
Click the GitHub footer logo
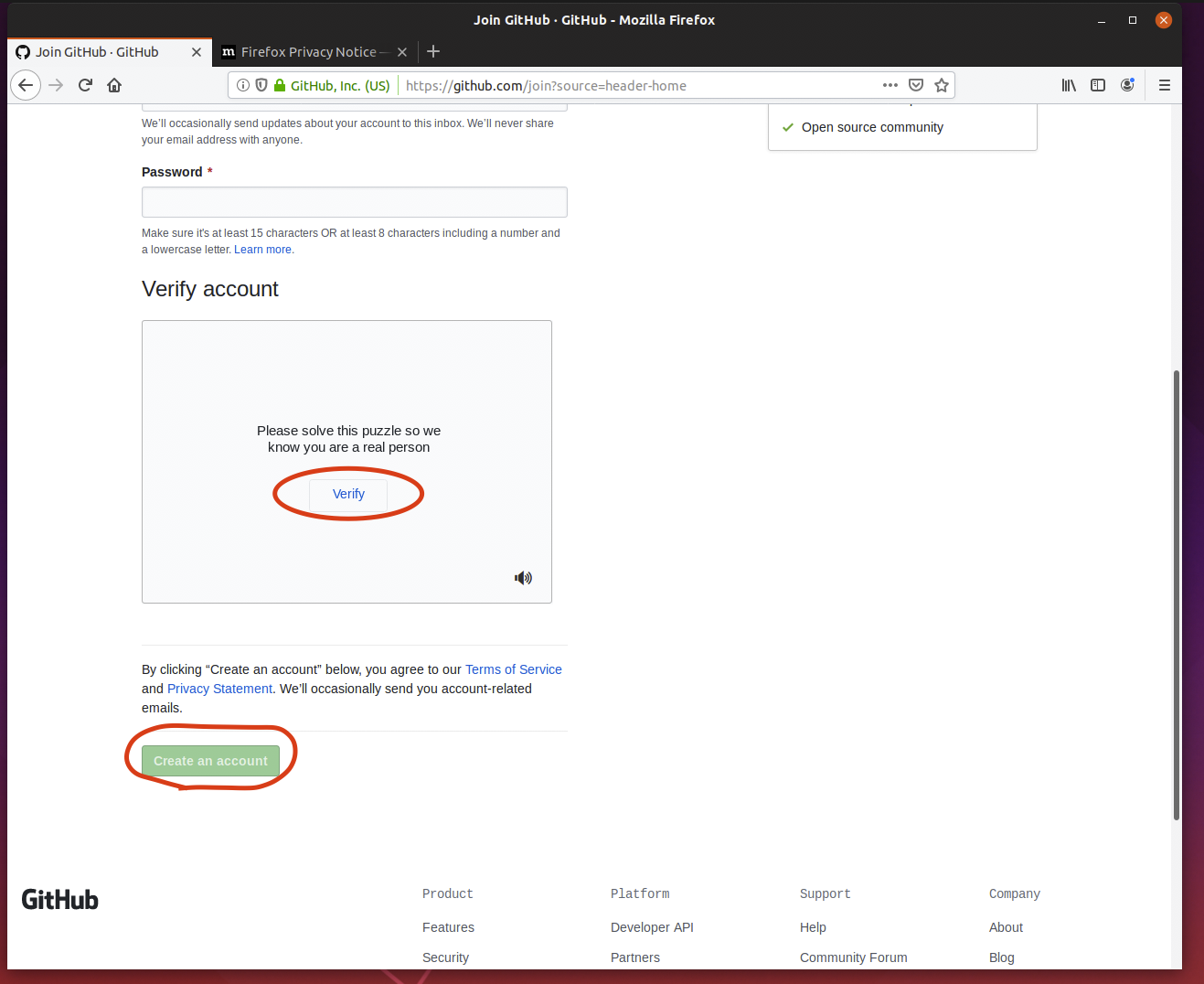coord(60,900)
